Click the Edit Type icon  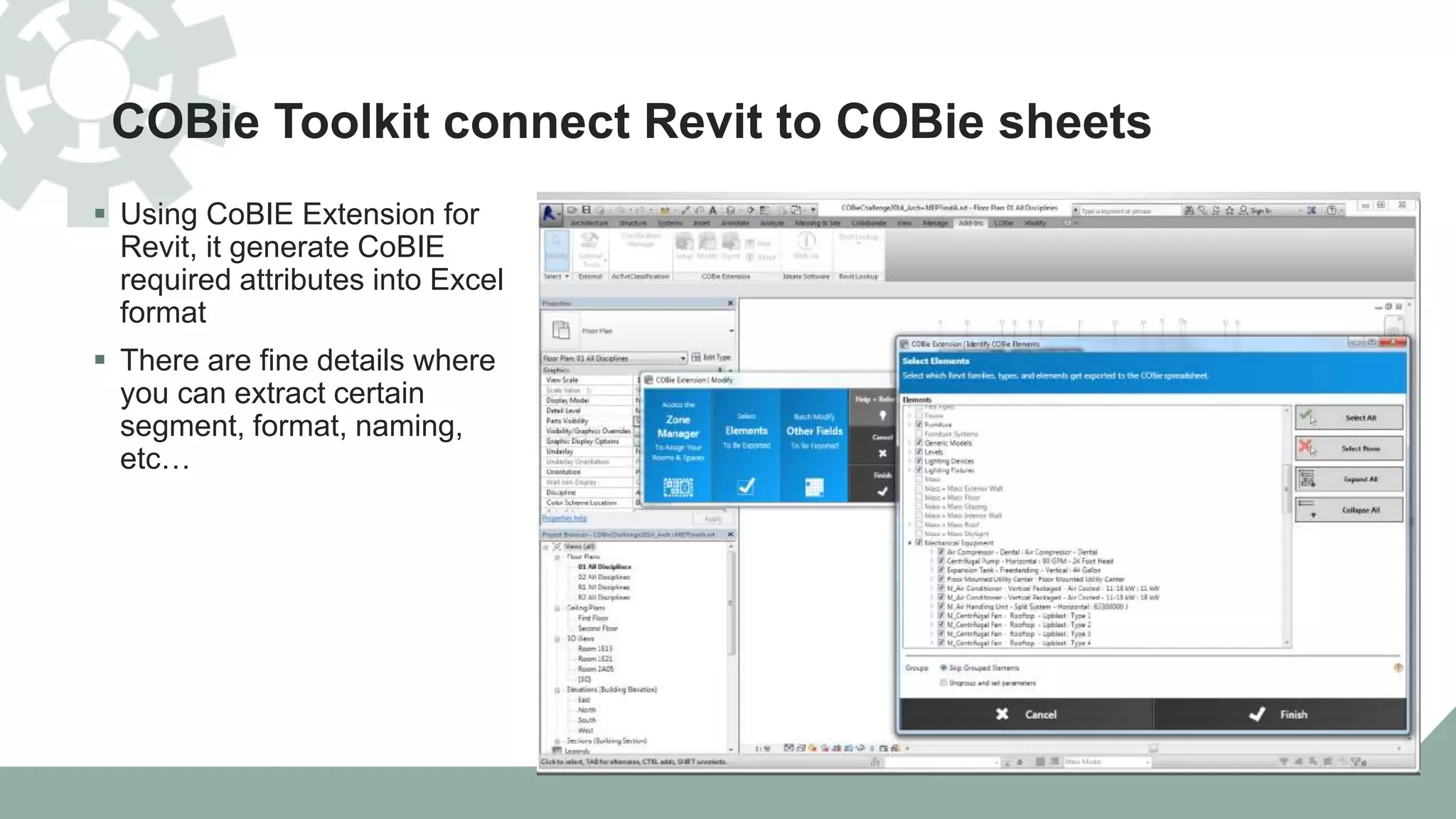point(697,358)
